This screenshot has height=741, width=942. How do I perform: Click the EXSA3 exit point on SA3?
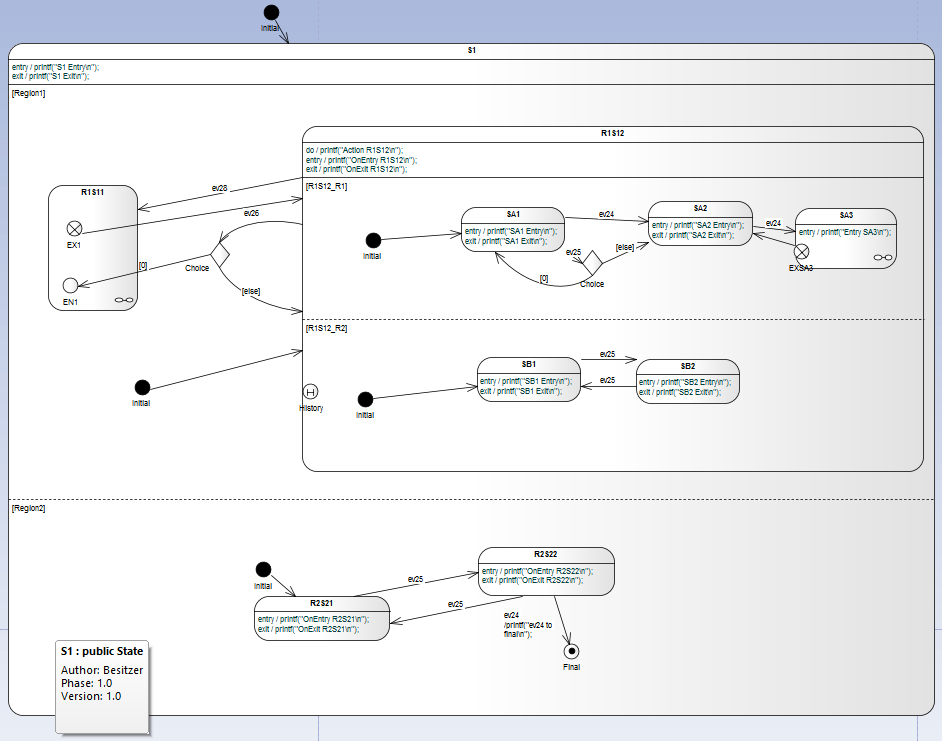coord(801,253)
